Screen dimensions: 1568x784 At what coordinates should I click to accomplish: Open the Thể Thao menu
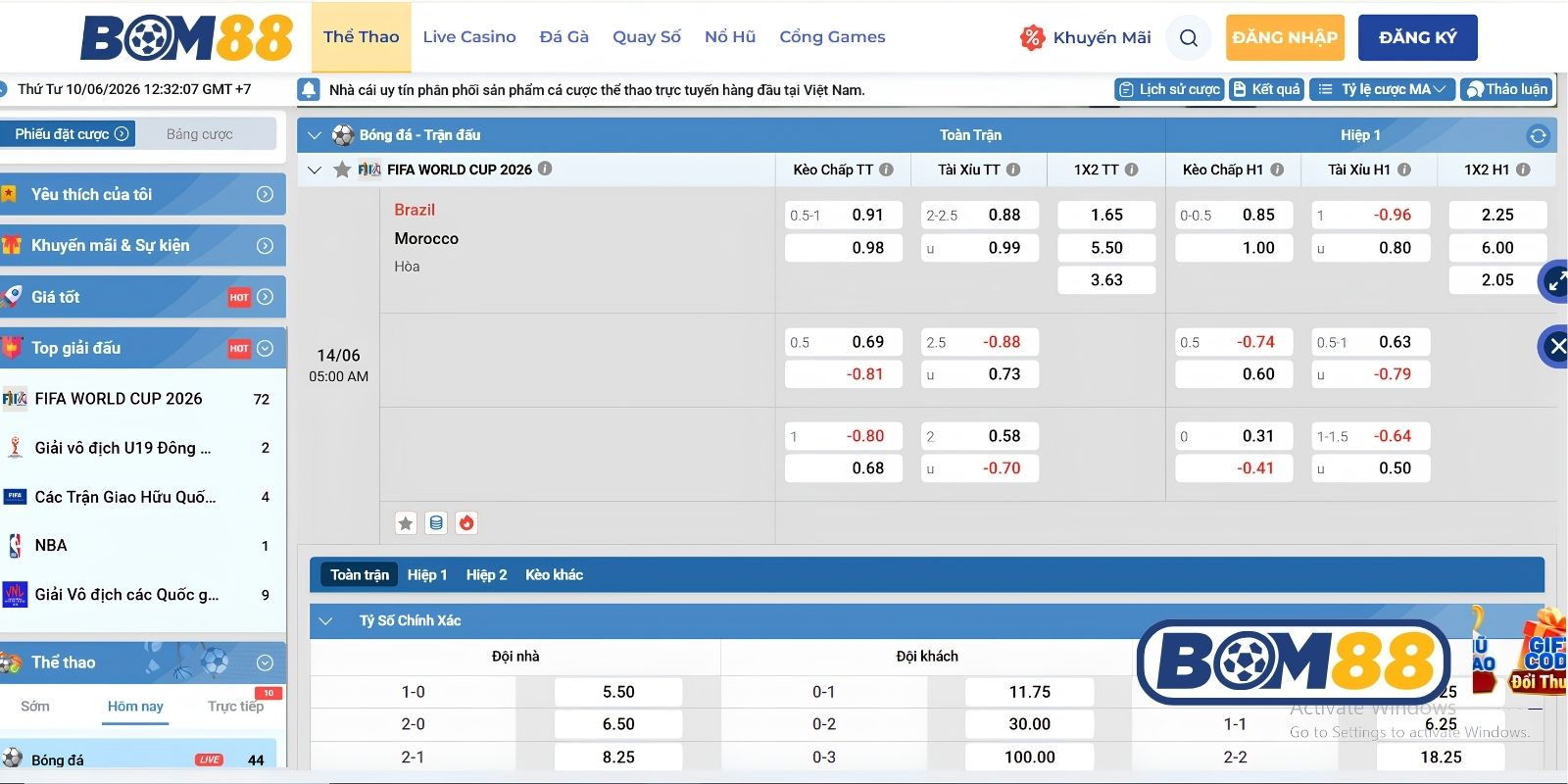(x=362, y=37)
